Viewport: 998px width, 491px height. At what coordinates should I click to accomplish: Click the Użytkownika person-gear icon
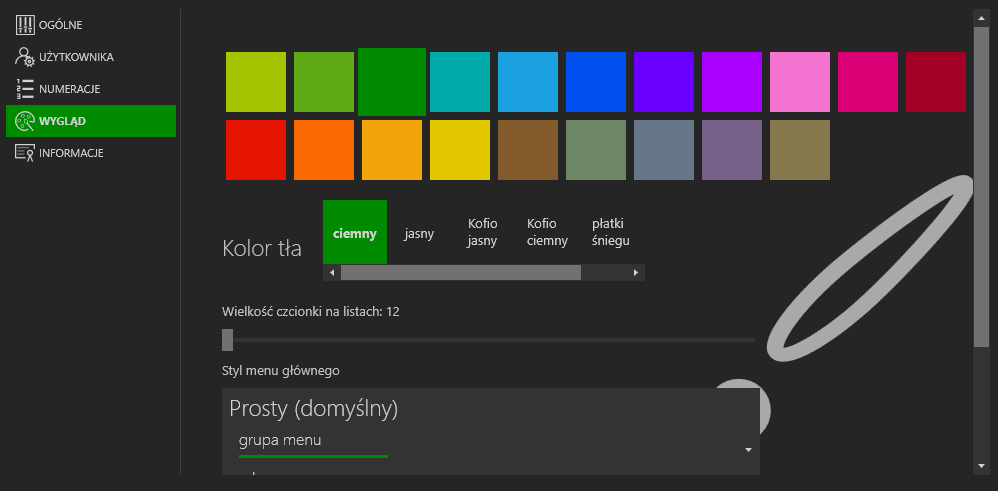pos(25,57)
